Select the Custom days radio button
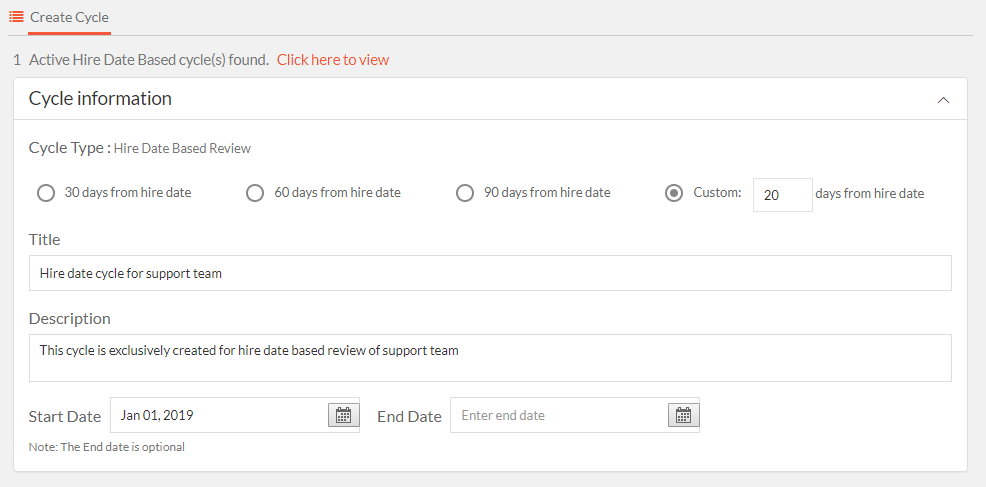 pyautogui.click(x=674, y=193)
